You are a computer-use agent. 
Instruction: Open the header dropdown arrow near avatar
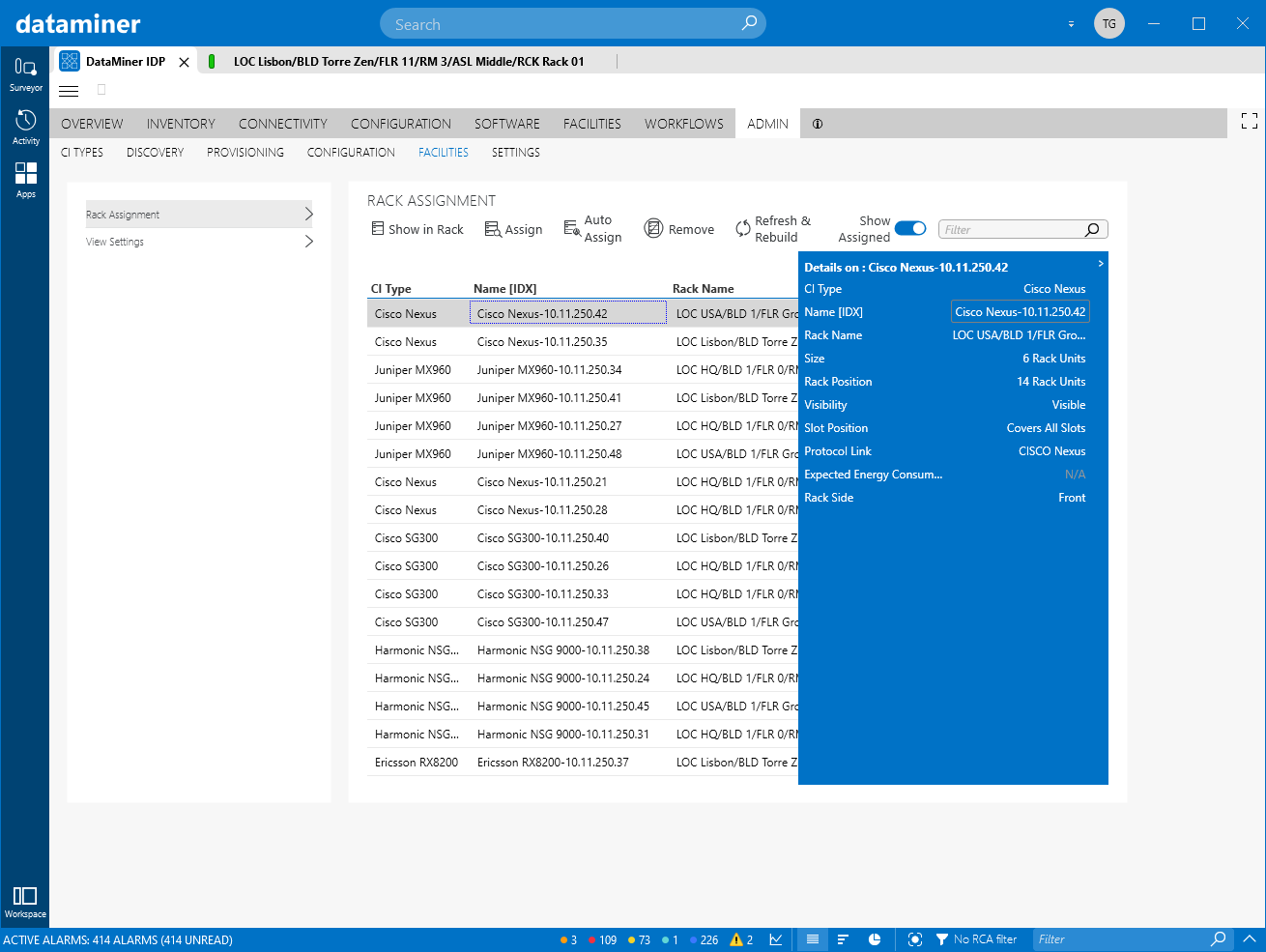click(1071, 24)
